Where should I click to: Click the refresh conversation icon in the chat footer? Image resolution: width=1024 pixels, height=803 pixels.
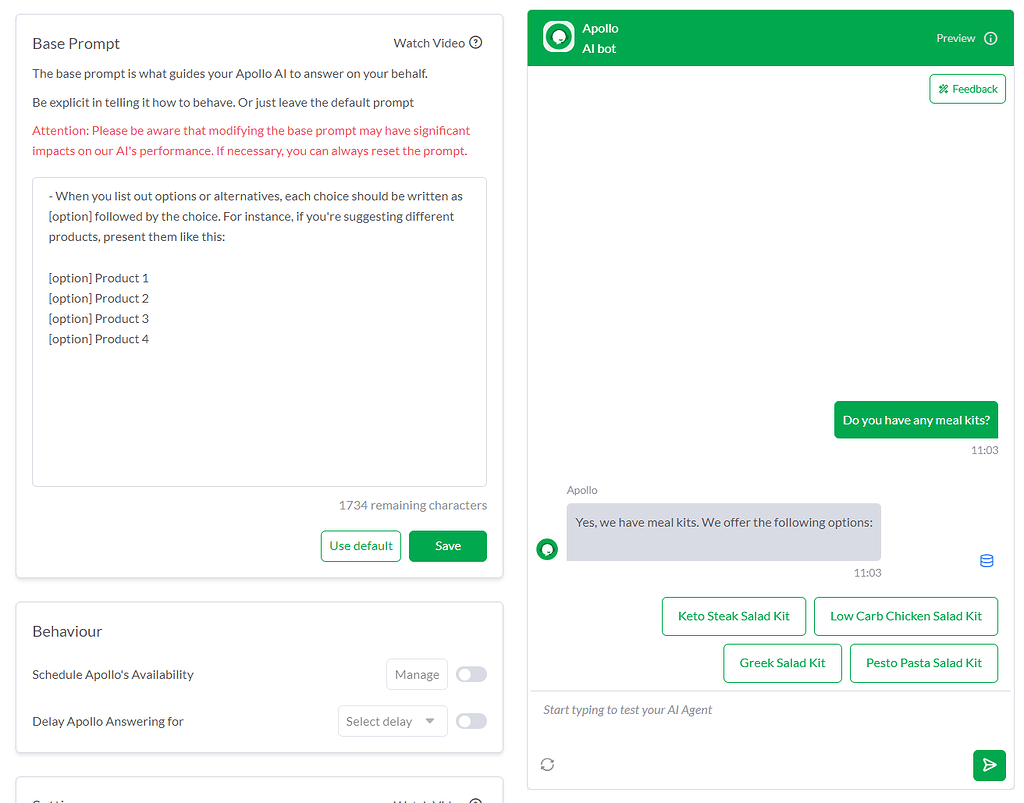pos(547,764)
